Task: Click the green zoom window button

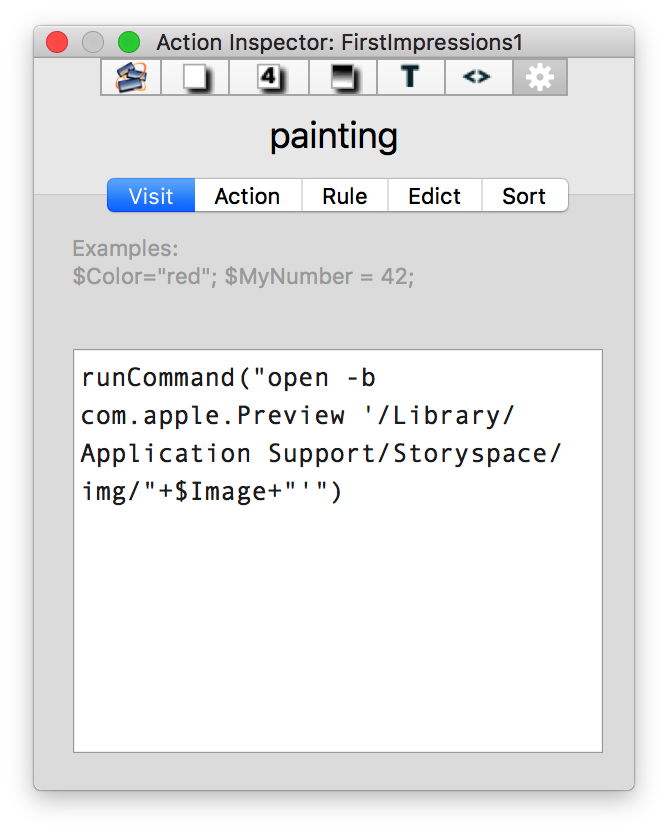Action: click(129, 42)
